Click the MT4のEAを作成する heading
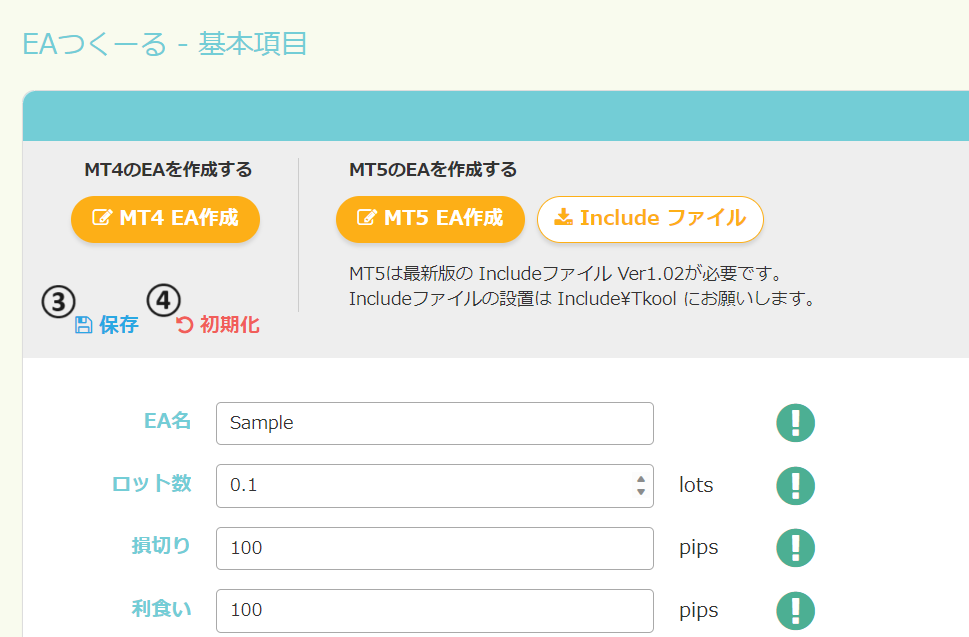969x637 pixels. 168,169
